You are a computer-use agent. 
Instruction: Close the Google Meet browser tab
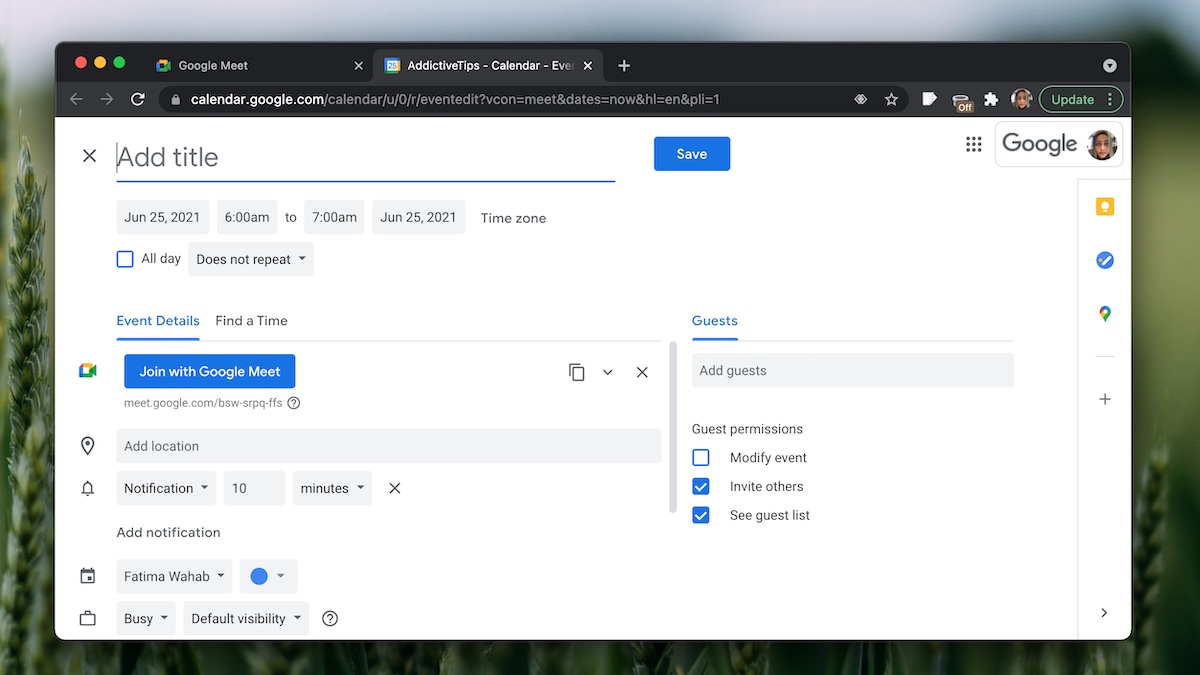[359, 65]
